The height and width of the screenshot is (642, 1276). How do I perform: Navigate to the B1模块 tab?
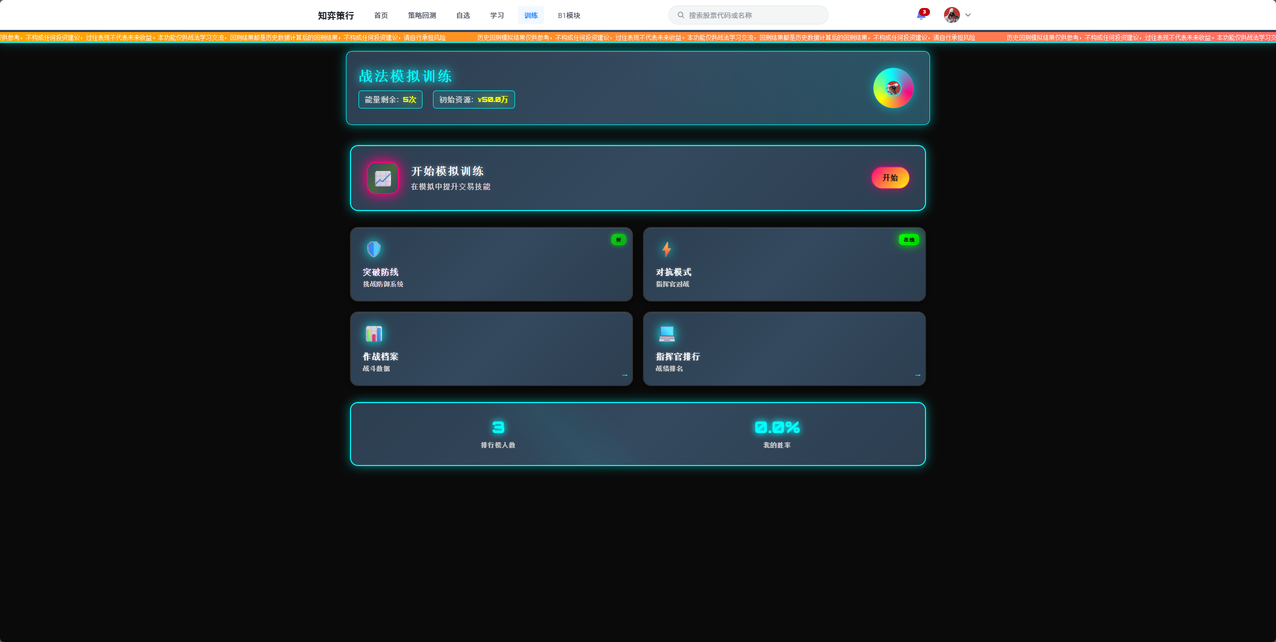[568, 15]
